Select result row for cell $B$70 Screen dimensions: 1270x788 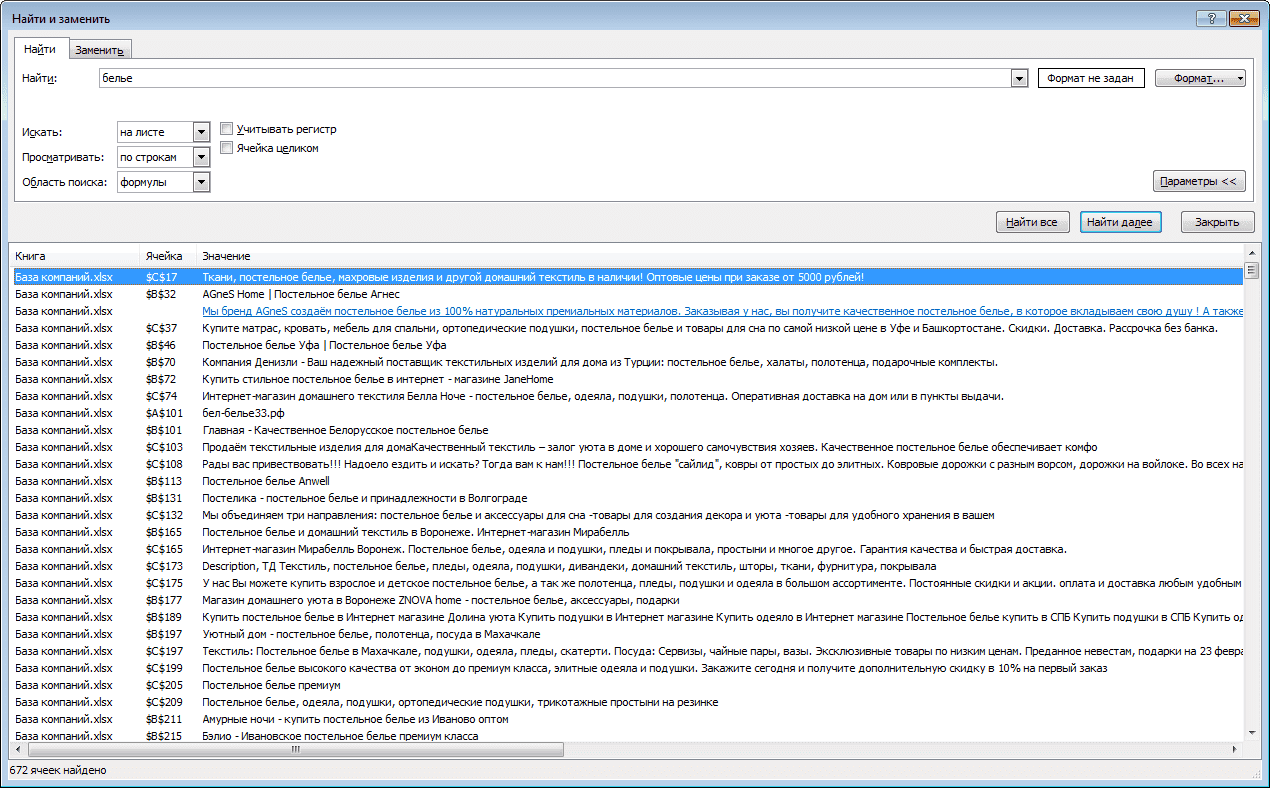tap(627, 362)
